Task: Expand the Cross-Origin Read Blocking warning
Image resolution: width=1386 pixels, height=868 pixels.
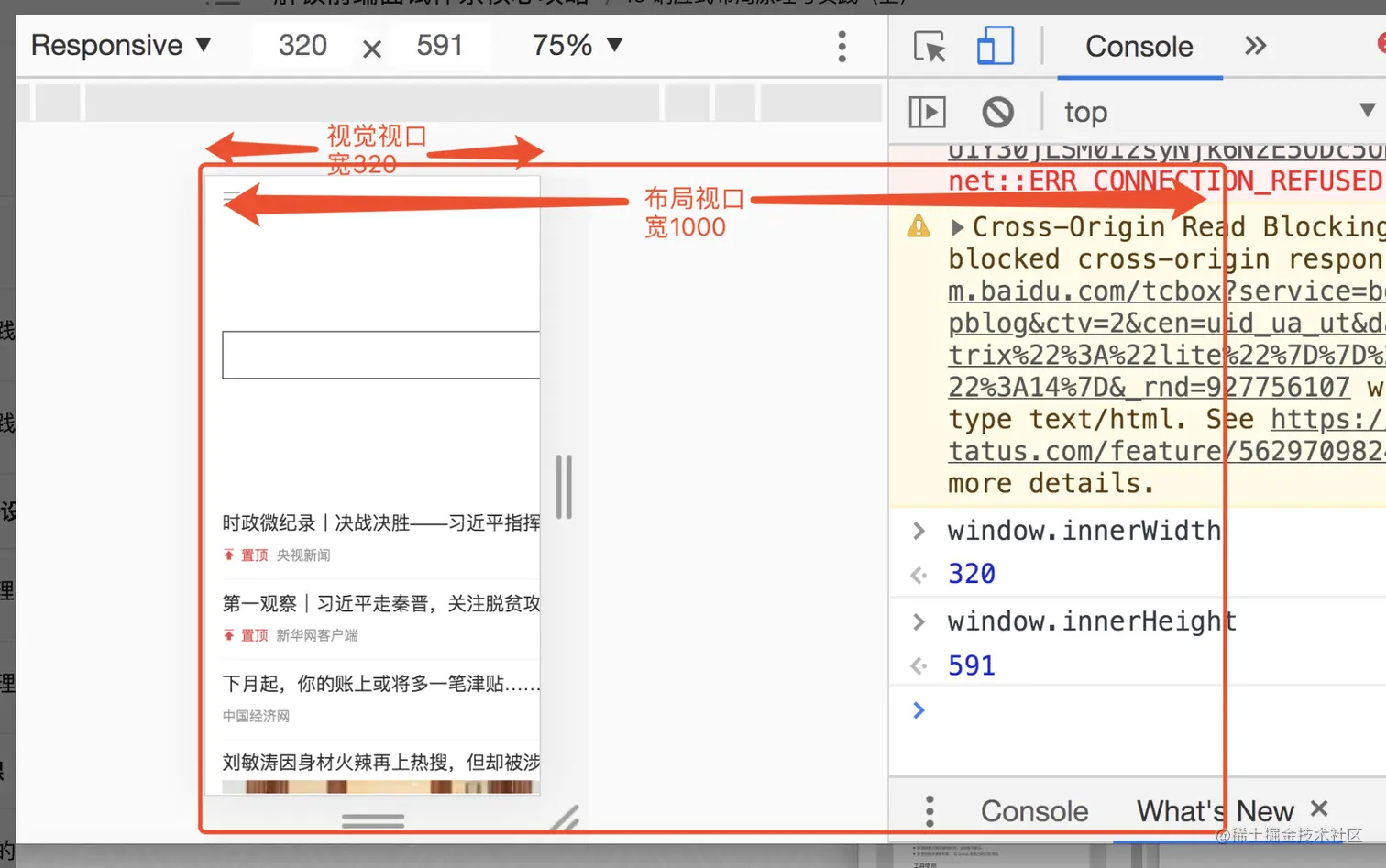Action: 958,226
